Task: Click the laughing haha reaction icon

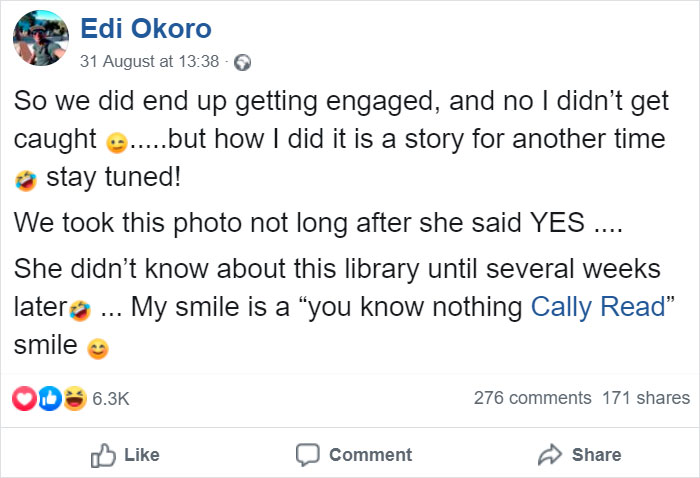Action: [73, 398]
